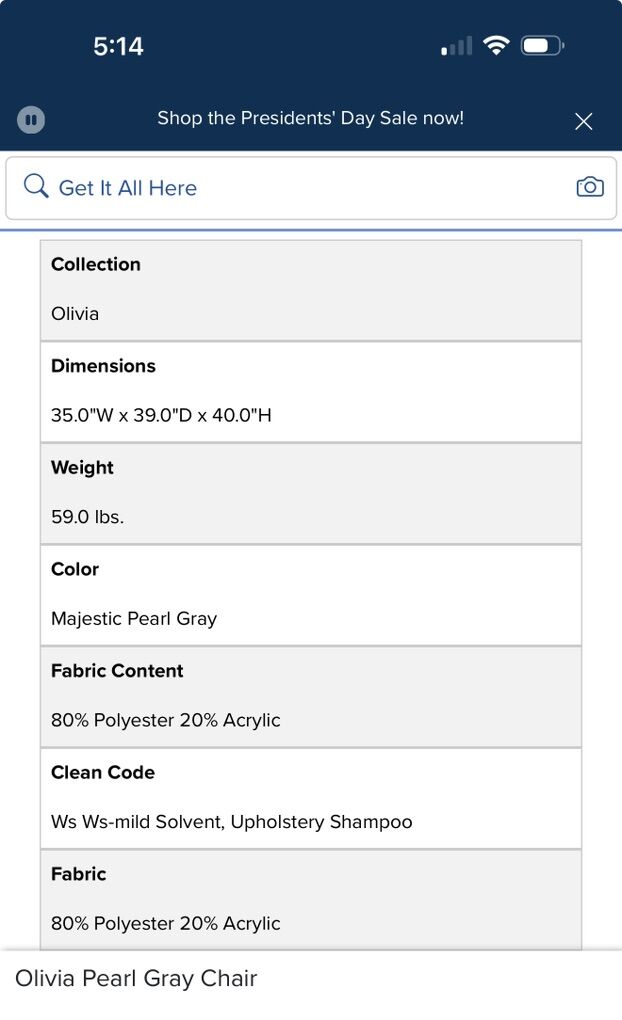The height and width of the screenshot is (1020, 622).
Task: Tap the Fabric Content specification row
Action: click(x=310, y=697)
